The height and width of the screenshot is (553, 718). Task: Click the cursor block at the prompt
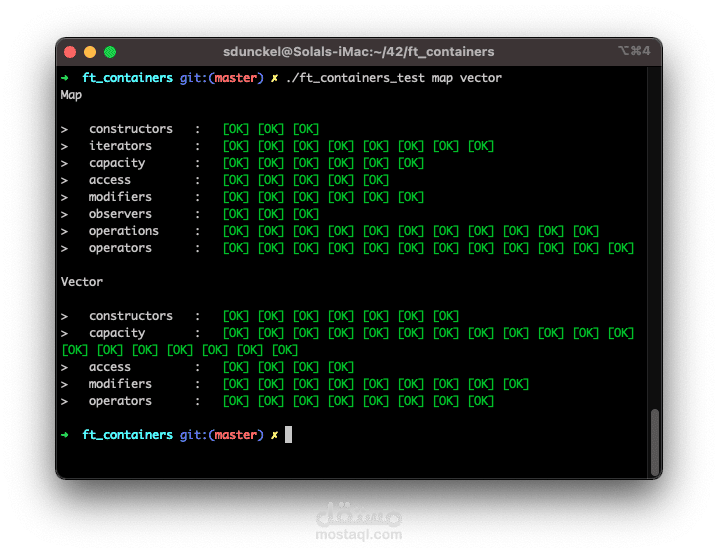tap(288, 434)
